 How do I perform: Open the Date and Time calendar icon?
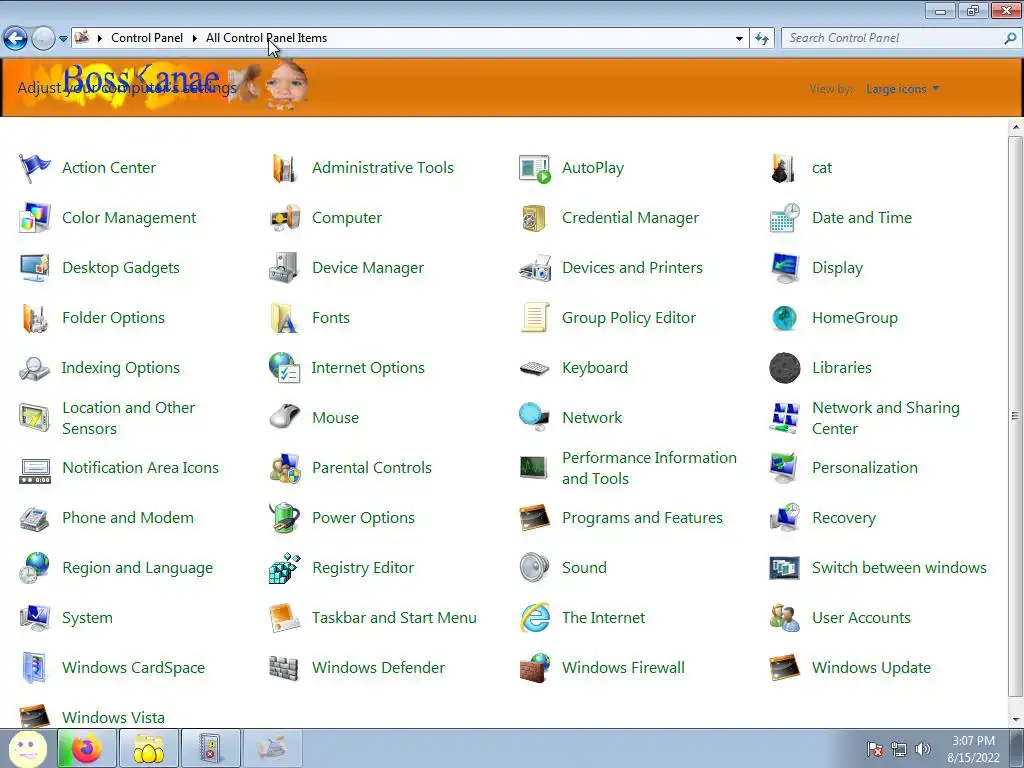coord(784,218)
